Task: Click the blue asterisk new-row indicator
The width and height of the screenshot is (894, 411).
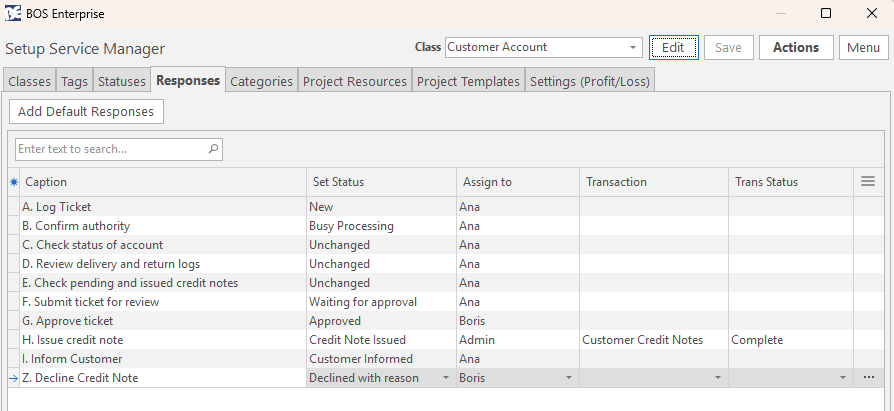Action: [14, 182]
